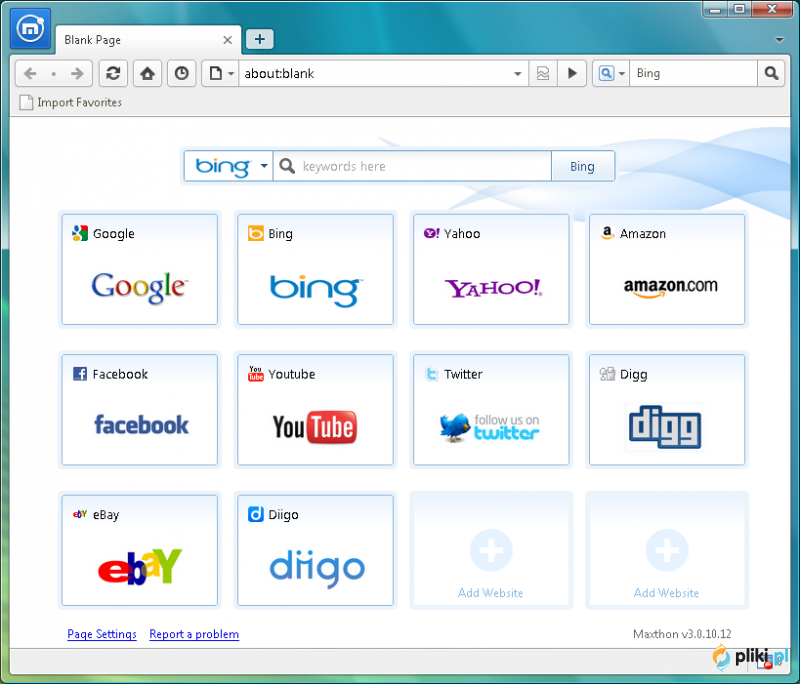This screenshot has width=800, height=684.
Task: Open toolbar search engine dropdown arrow
Action: 621,74
